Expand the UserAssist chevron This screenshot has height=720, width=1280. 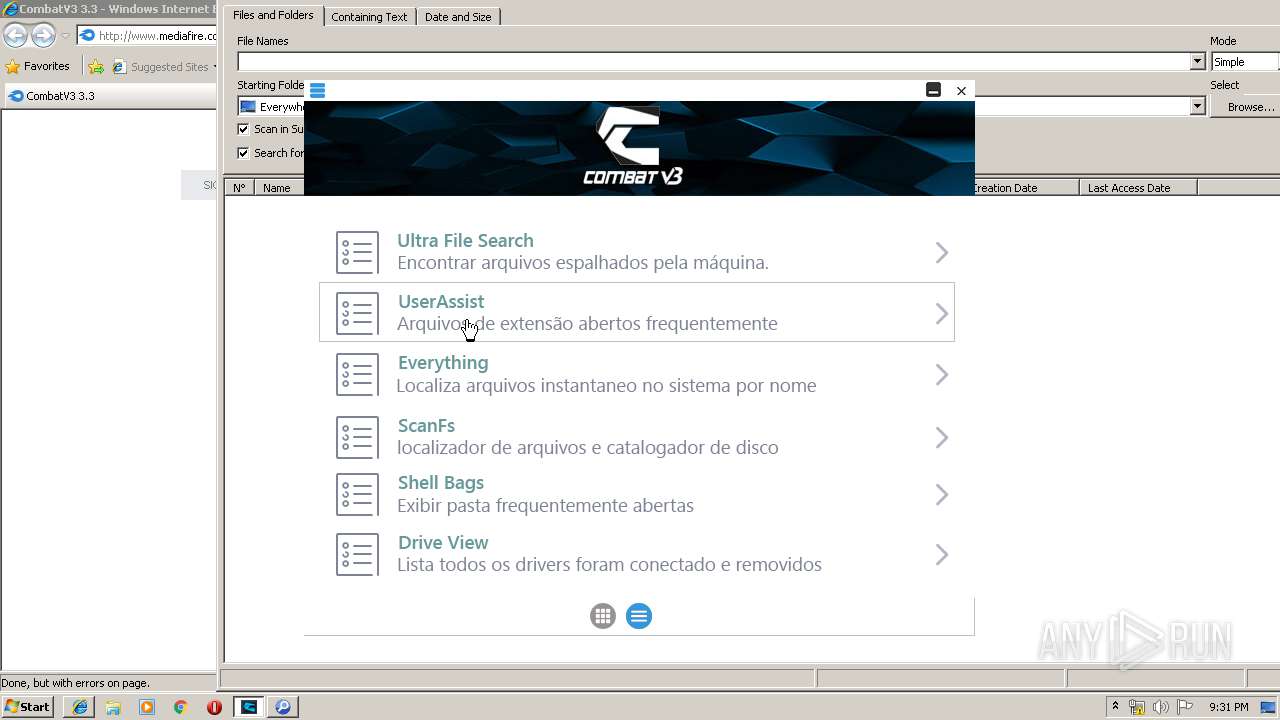click(x=941, y=313)
